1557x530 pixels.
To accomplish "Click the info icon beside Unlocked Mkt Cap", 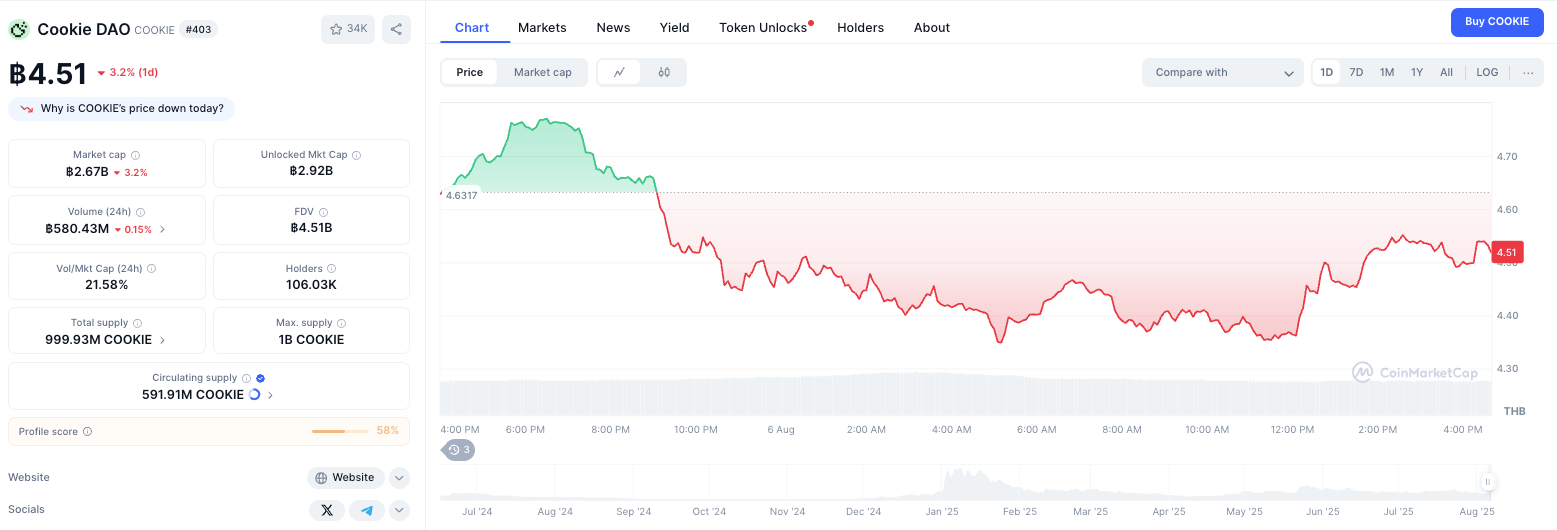I will click(x=357, y=155).
